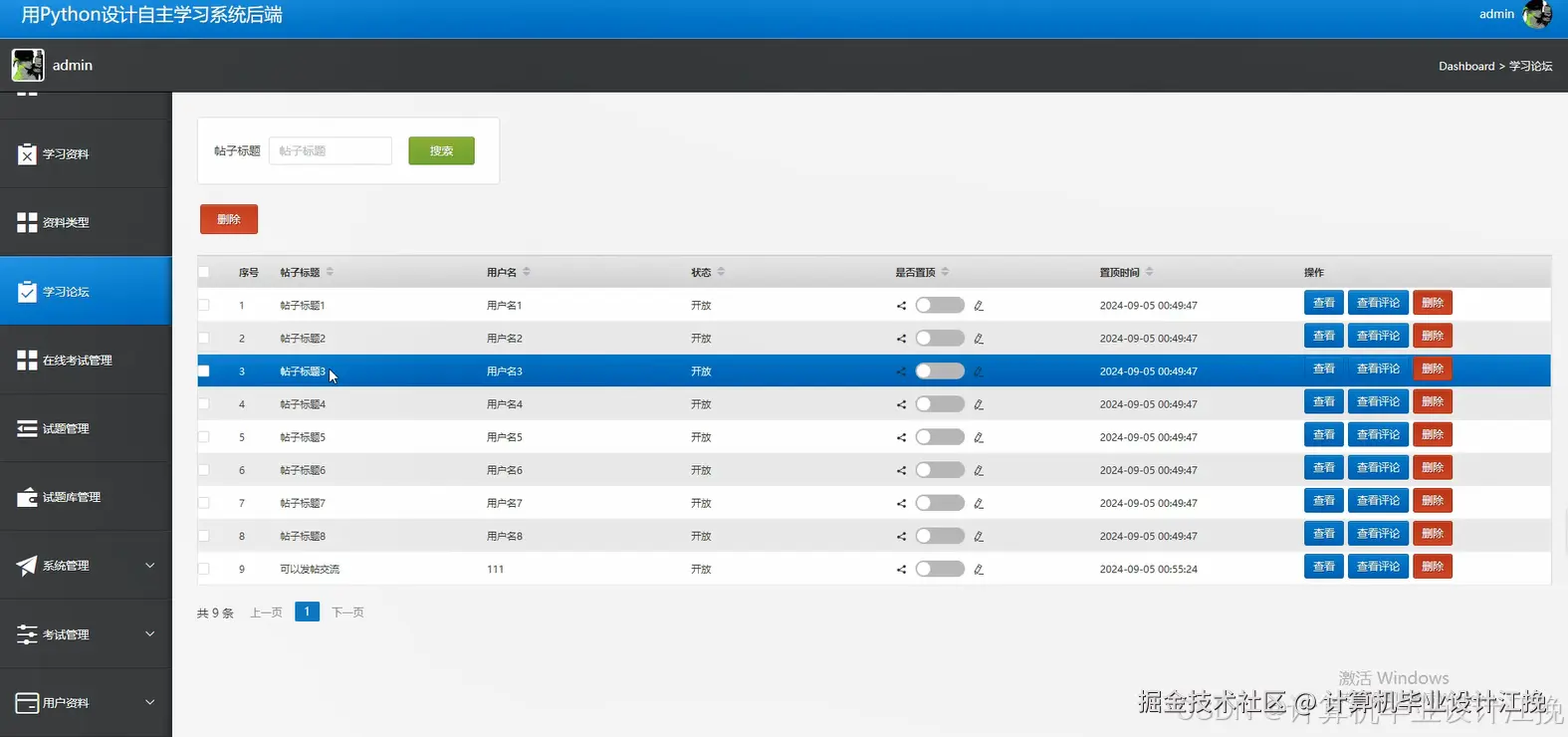1568x737 pixels.
Task: Select the 学习论坛 sidebar menu item
Action: [86, 291]
